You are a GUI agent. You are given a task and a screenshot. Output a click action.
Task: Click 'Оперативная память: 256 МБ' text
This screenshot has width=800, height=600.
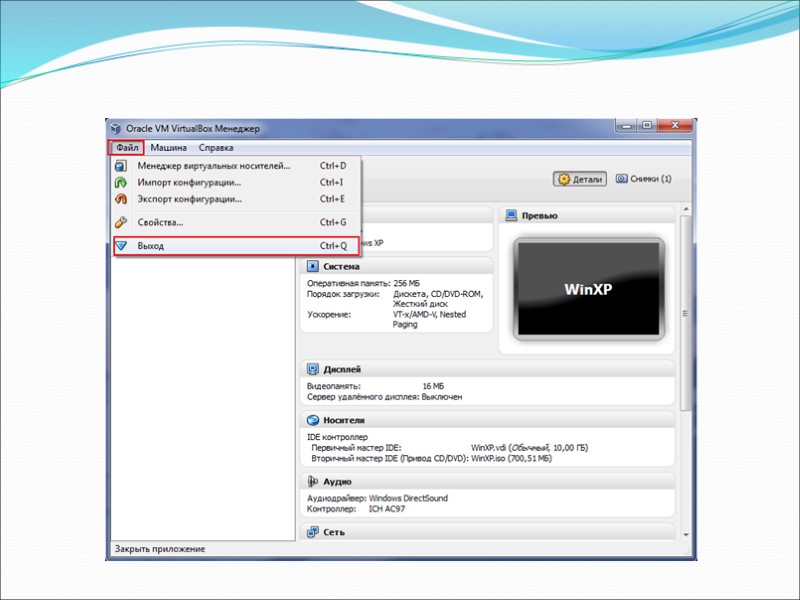tap(363, 283)
